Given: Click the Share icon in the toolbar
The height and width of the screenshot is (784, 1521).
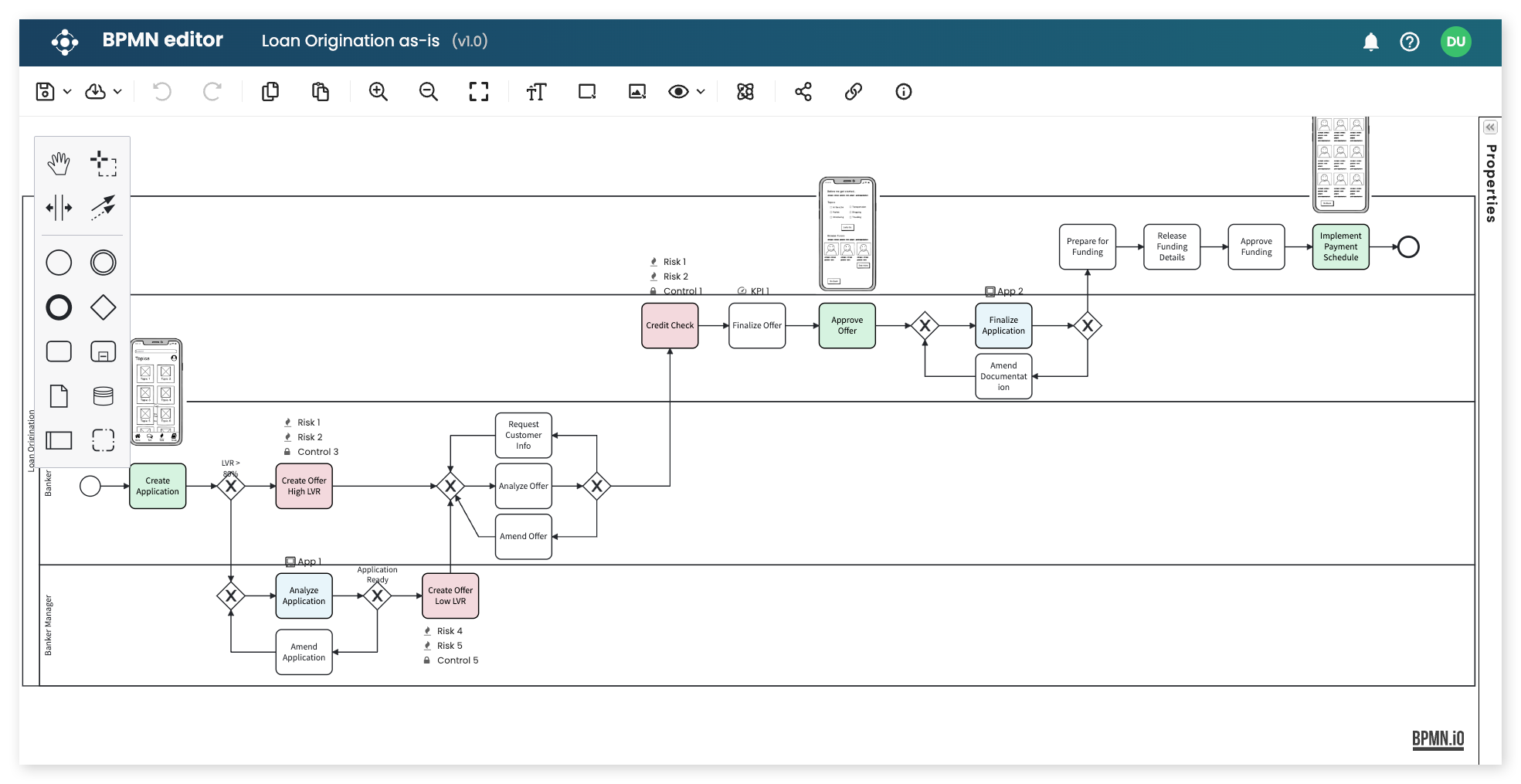Looking at the screenshot, I should [802, 92].
